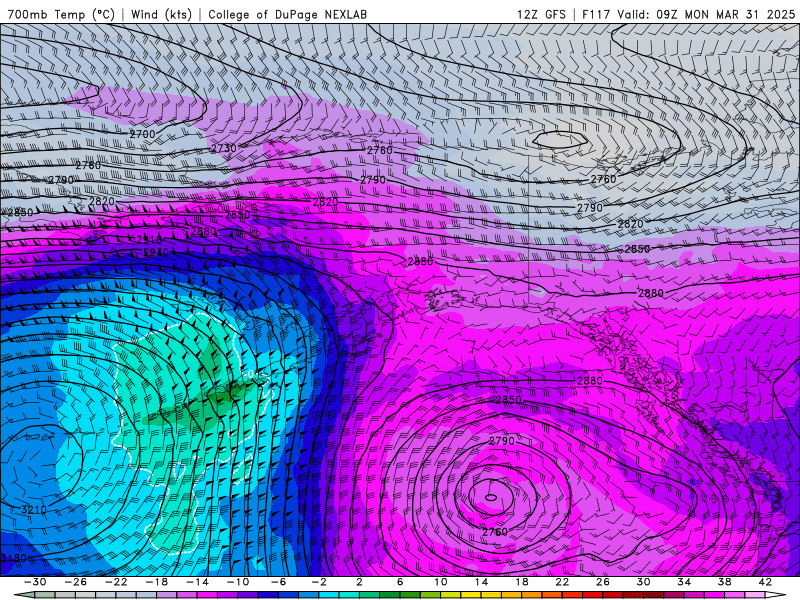Click the "Valid: 09Z MON MAR 31 2025" text
The width and height of the screenshot is (800, 600).
click(x=706, y=15)
